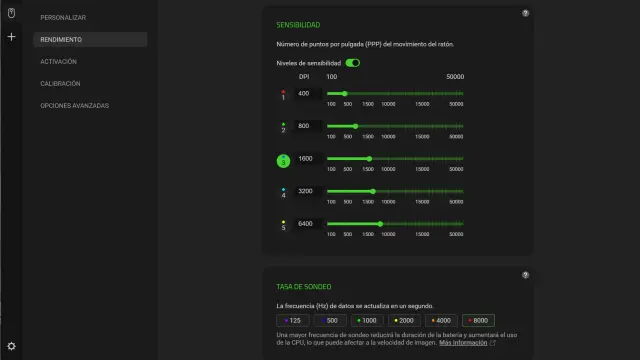This screenshot has width=640, height=360.
Task: Open help for Tasa de sondeo section
Action: coord(525,275)
